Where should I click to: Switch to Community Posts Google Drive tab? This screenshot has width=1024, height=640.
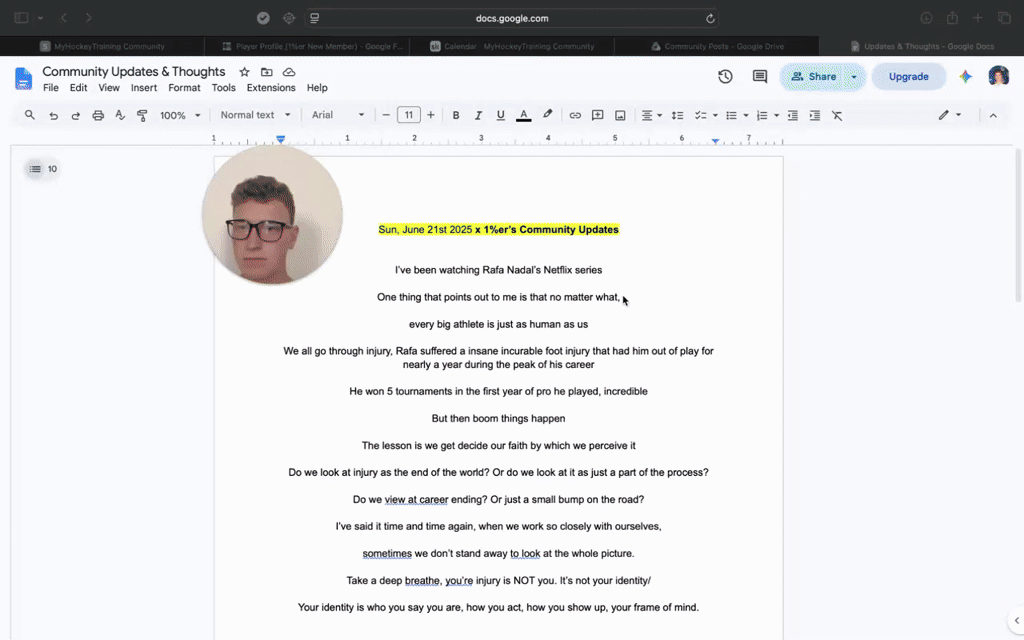pos(716,46)
